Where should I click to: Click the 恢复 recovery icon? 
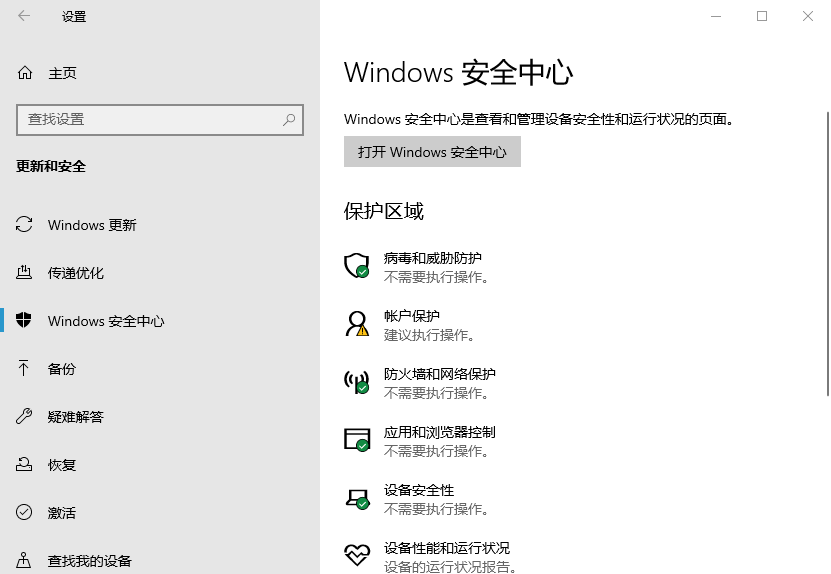pyautogui.click(x=24, y=464)
